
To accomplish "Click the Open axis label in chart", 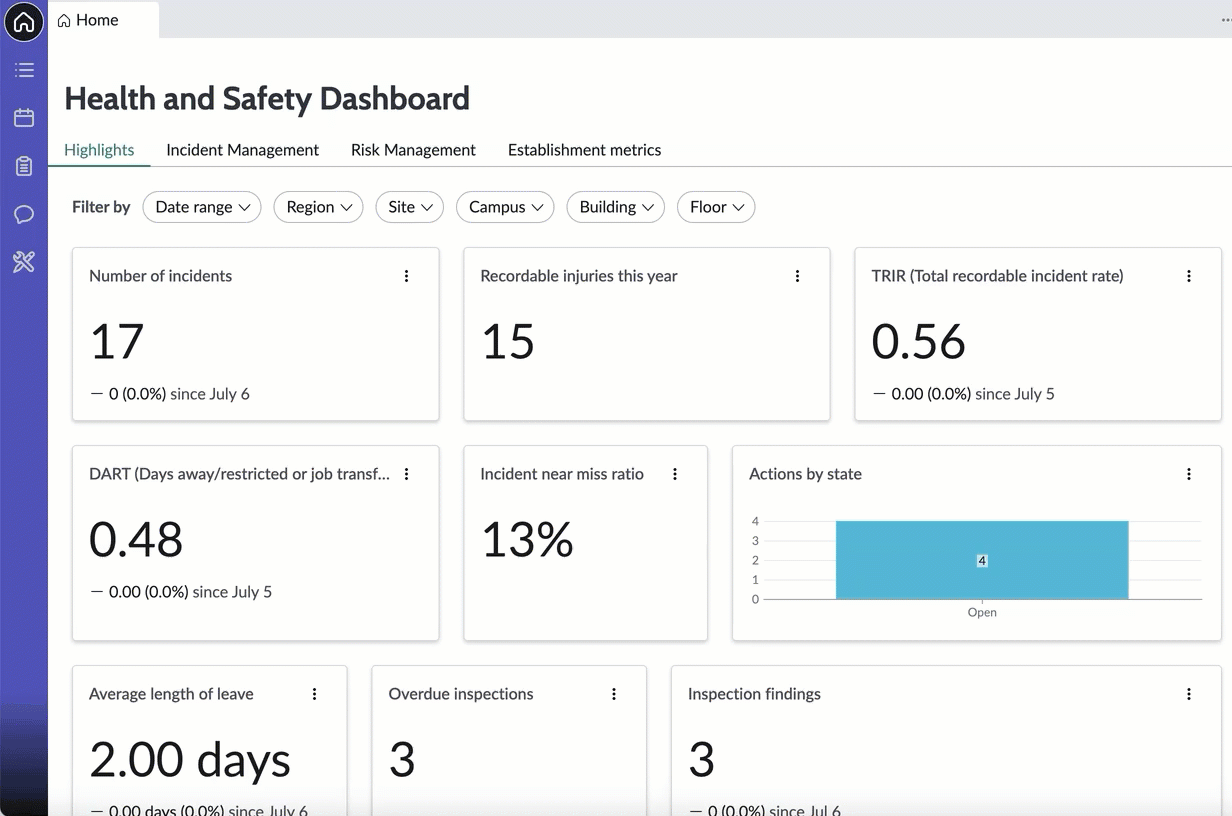I will pyautogui.click(x=982, y=612).
